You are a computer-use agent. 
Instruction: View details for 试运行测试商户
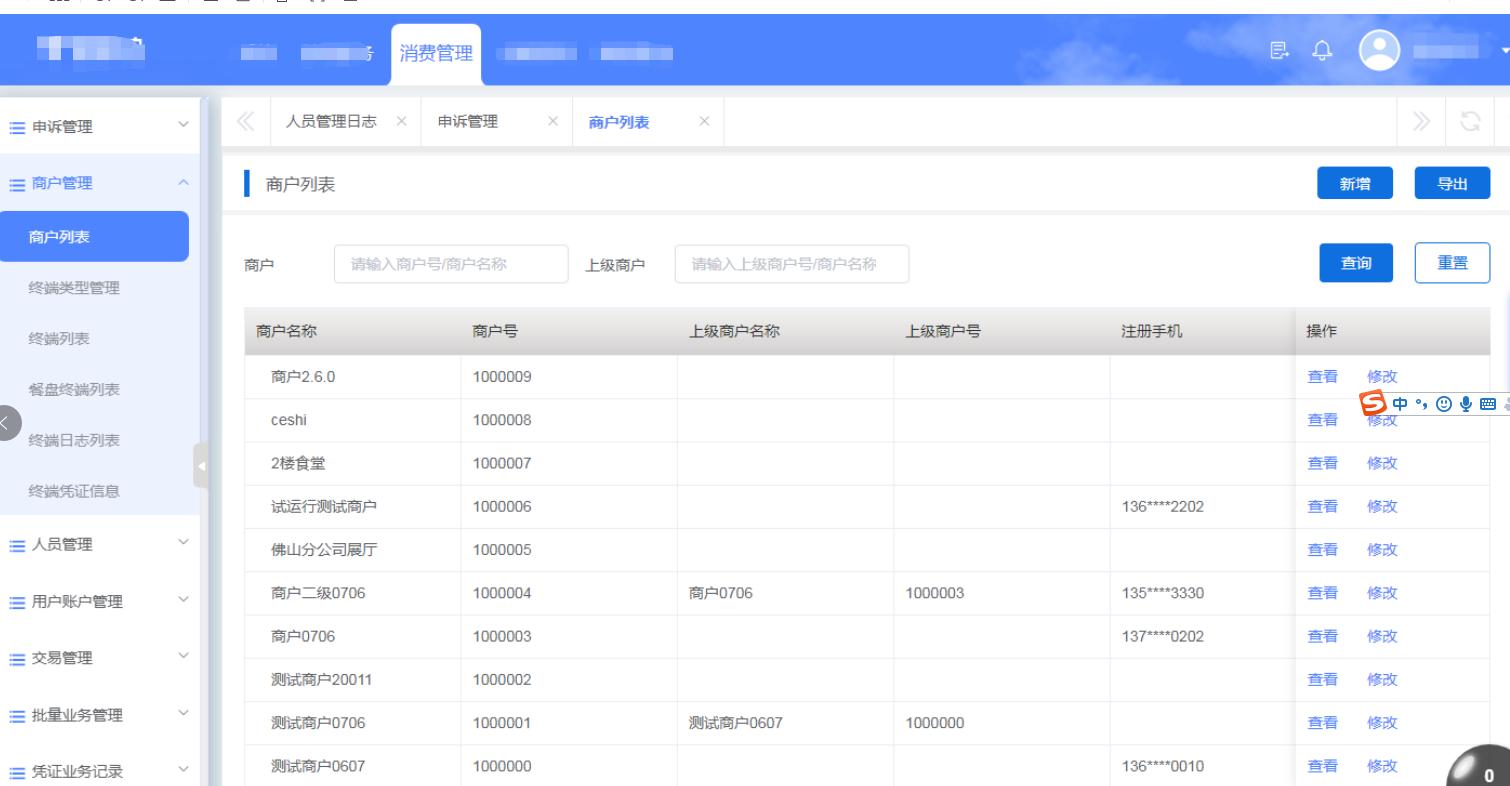[x=1322, y=506]
